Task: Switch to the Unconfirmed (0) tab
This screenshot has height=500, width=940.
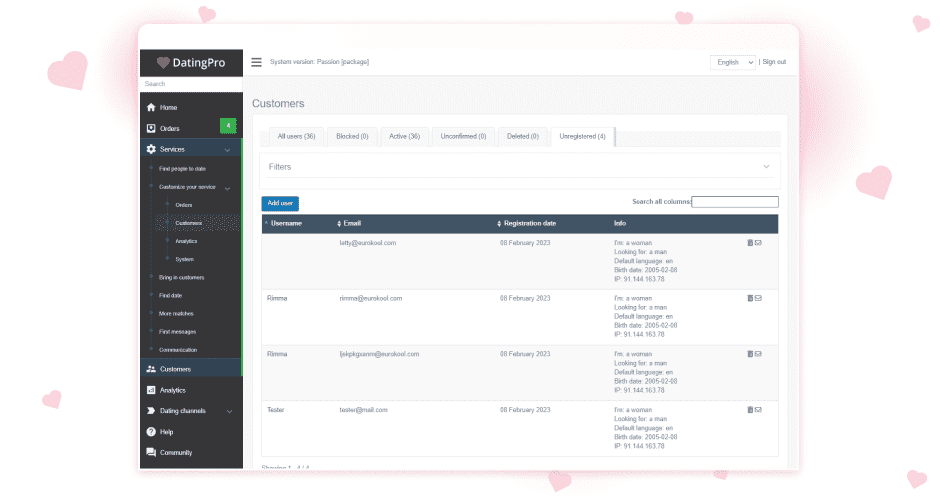Action: coord(463,137)
